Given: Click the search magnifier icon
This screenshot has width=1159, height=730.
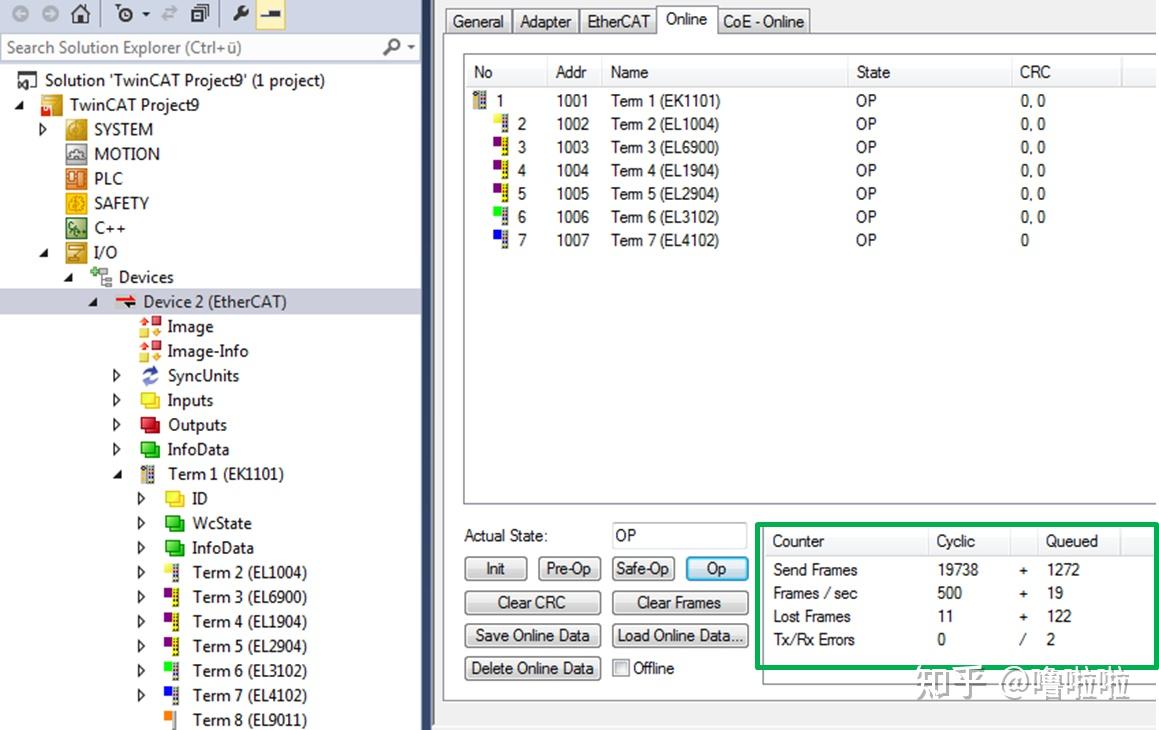Looking at the screenshot, I should (x=392, y=47).
